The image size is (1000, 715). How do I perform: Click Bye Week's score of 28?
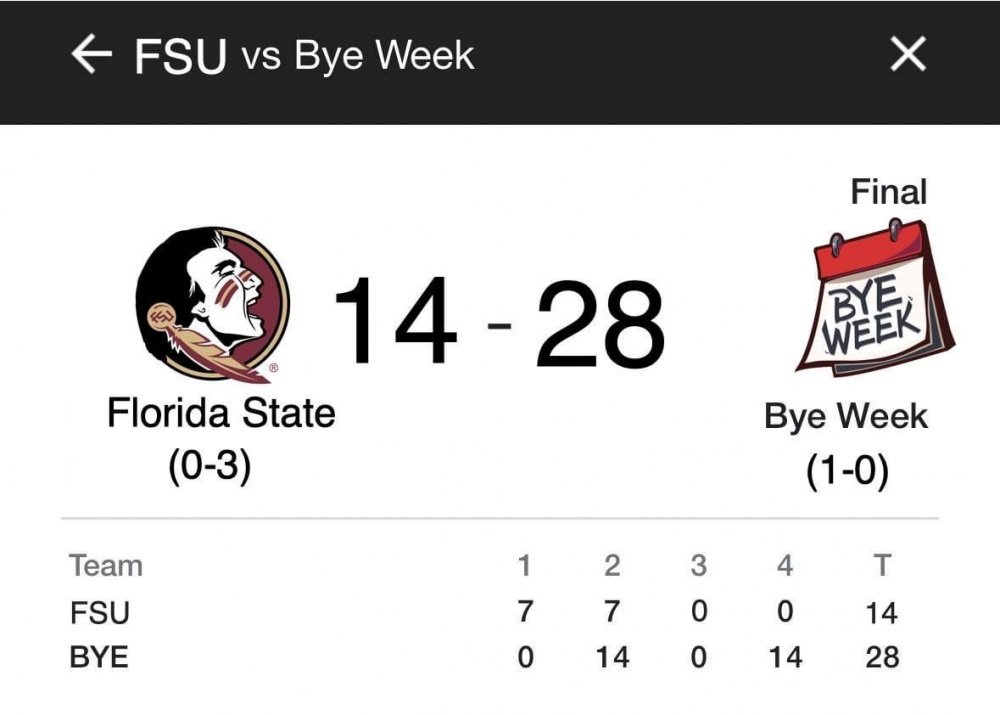click(x=600, y=323)
